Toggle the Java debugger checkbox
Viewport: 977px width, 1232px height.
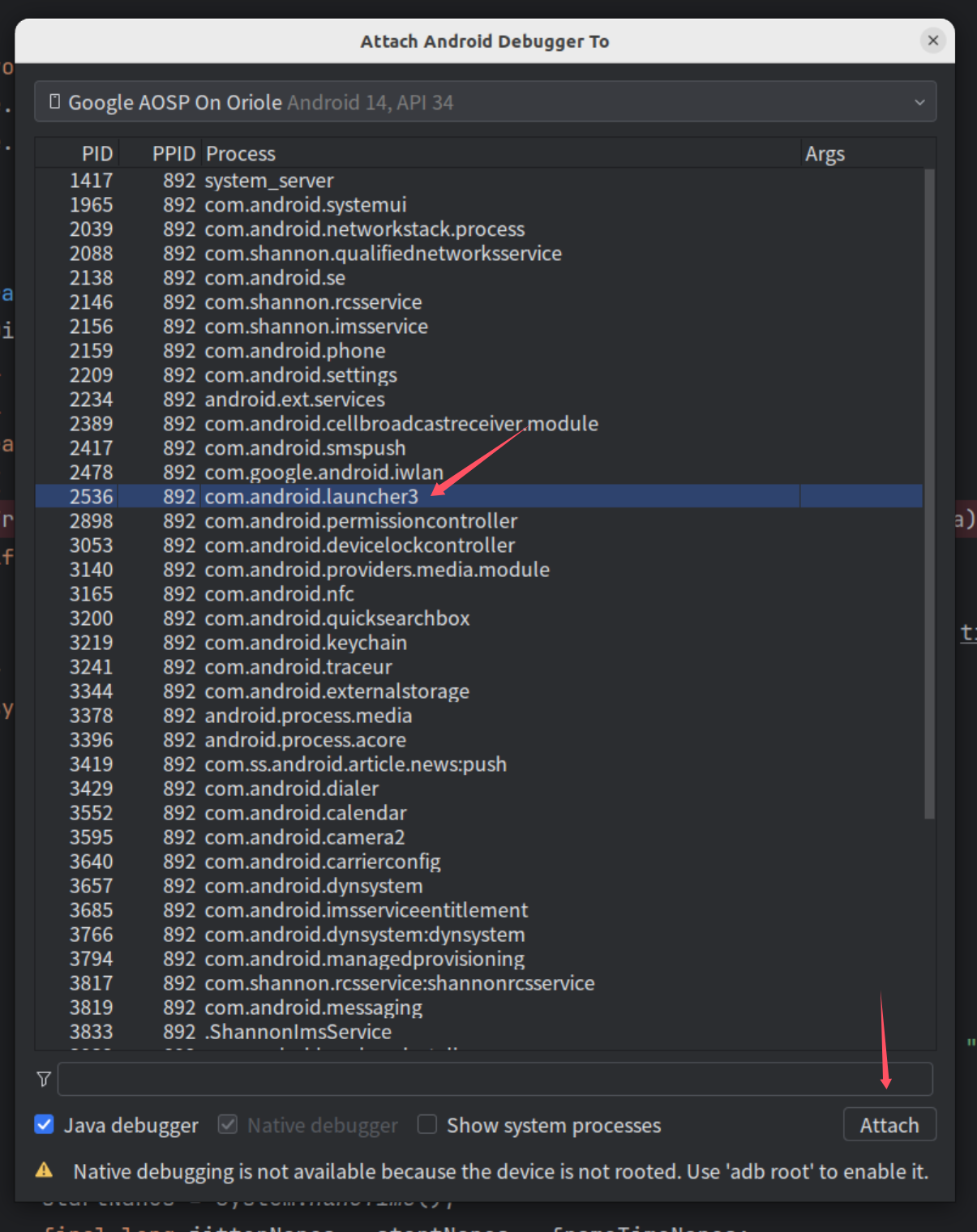click(45, 1125)
